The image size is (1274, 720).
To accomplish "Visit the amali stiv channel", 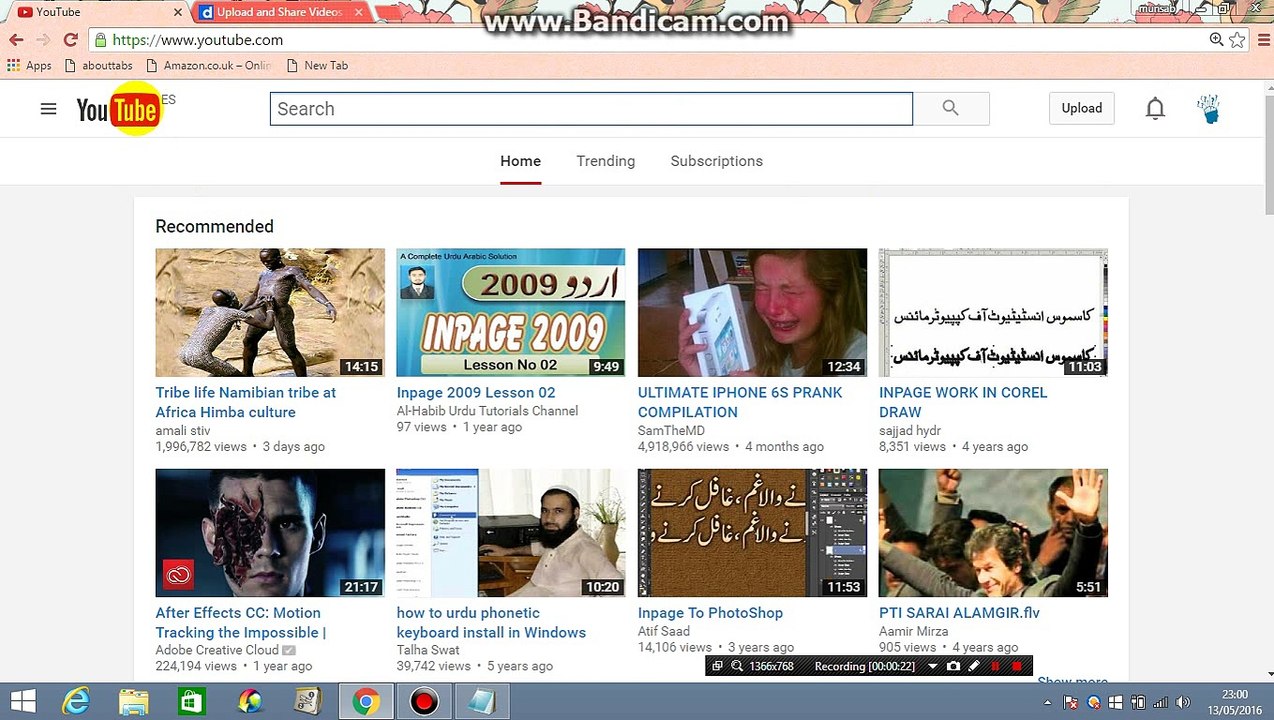I will (183, 431).
